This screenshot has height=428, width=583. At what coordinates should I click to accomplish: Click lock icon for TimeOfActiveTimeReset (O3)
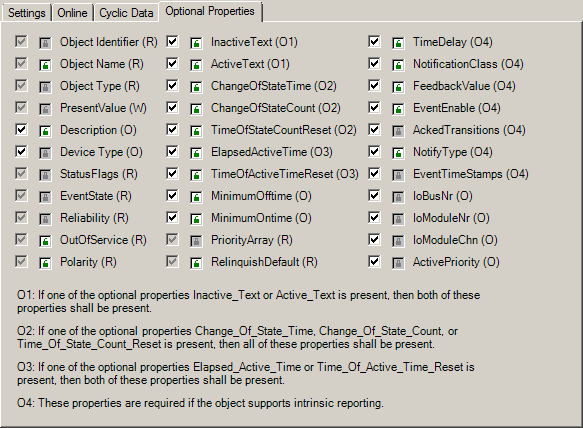[196, 175]
